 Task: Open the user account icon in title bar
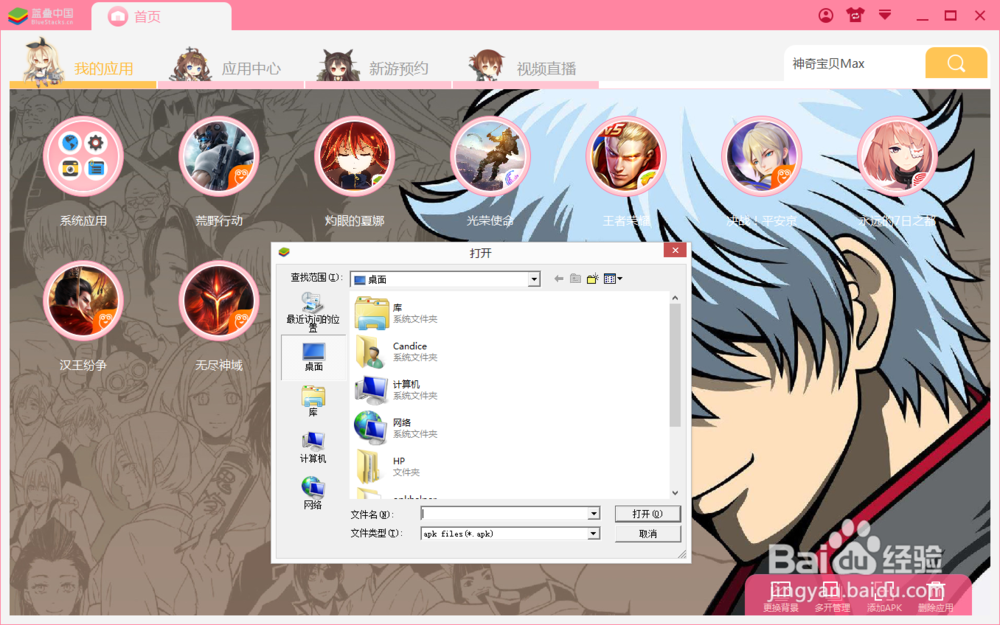point(826,15)
